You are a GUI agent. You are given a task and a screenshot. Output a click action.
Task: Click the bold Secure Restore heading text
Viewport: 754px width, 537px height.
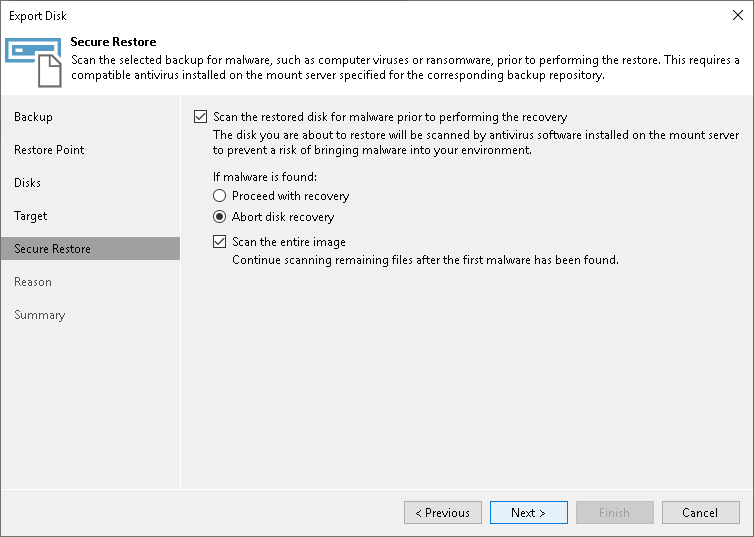pos(113,42)
